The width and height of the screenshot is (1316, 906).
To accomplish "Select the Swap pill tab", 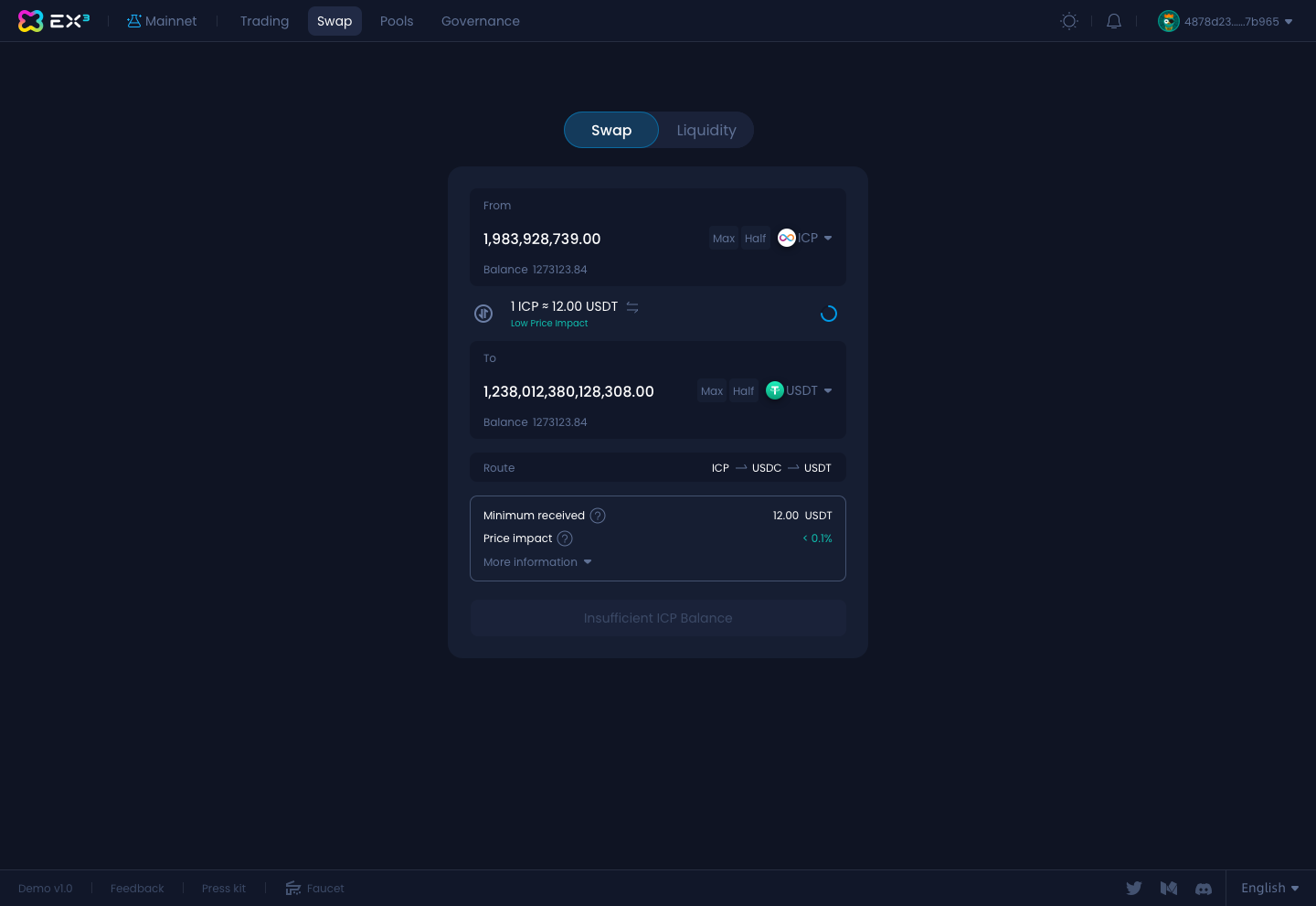I will click(611, 130).
